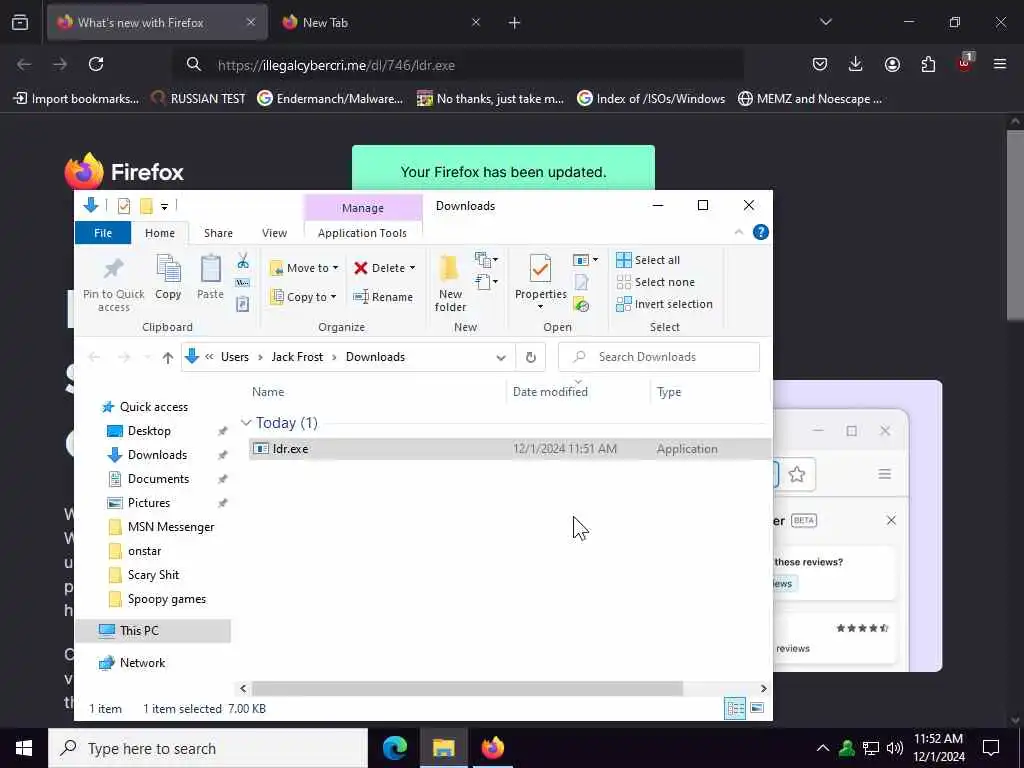The width and height of the screenshot is (1024, 768).
Task: Open the Easy access dropdown in ribbon
Action: [487, 281]
